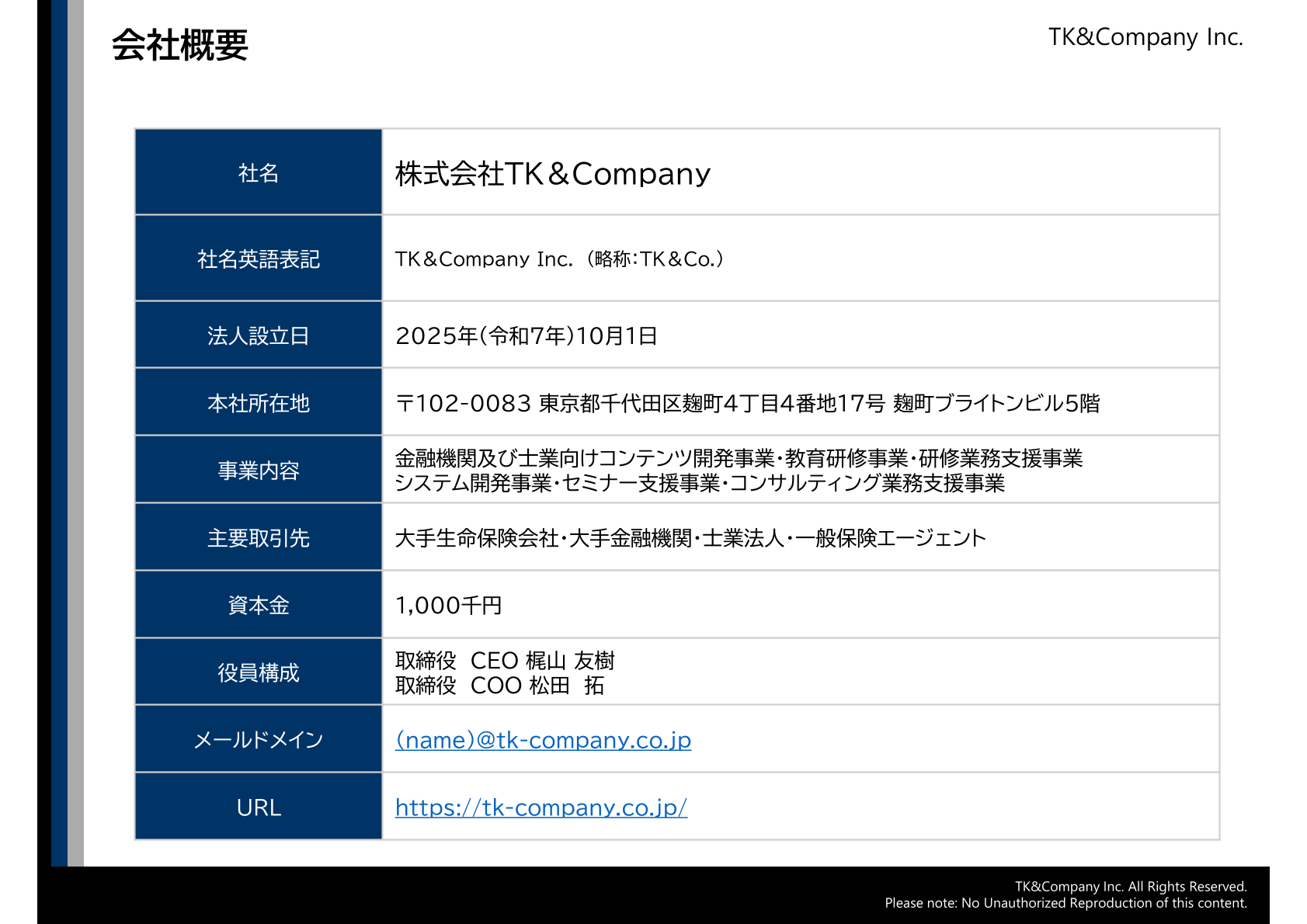The image size is (1307, 924).
Task: Click the 役員構成 label cell
Action: 259,672
